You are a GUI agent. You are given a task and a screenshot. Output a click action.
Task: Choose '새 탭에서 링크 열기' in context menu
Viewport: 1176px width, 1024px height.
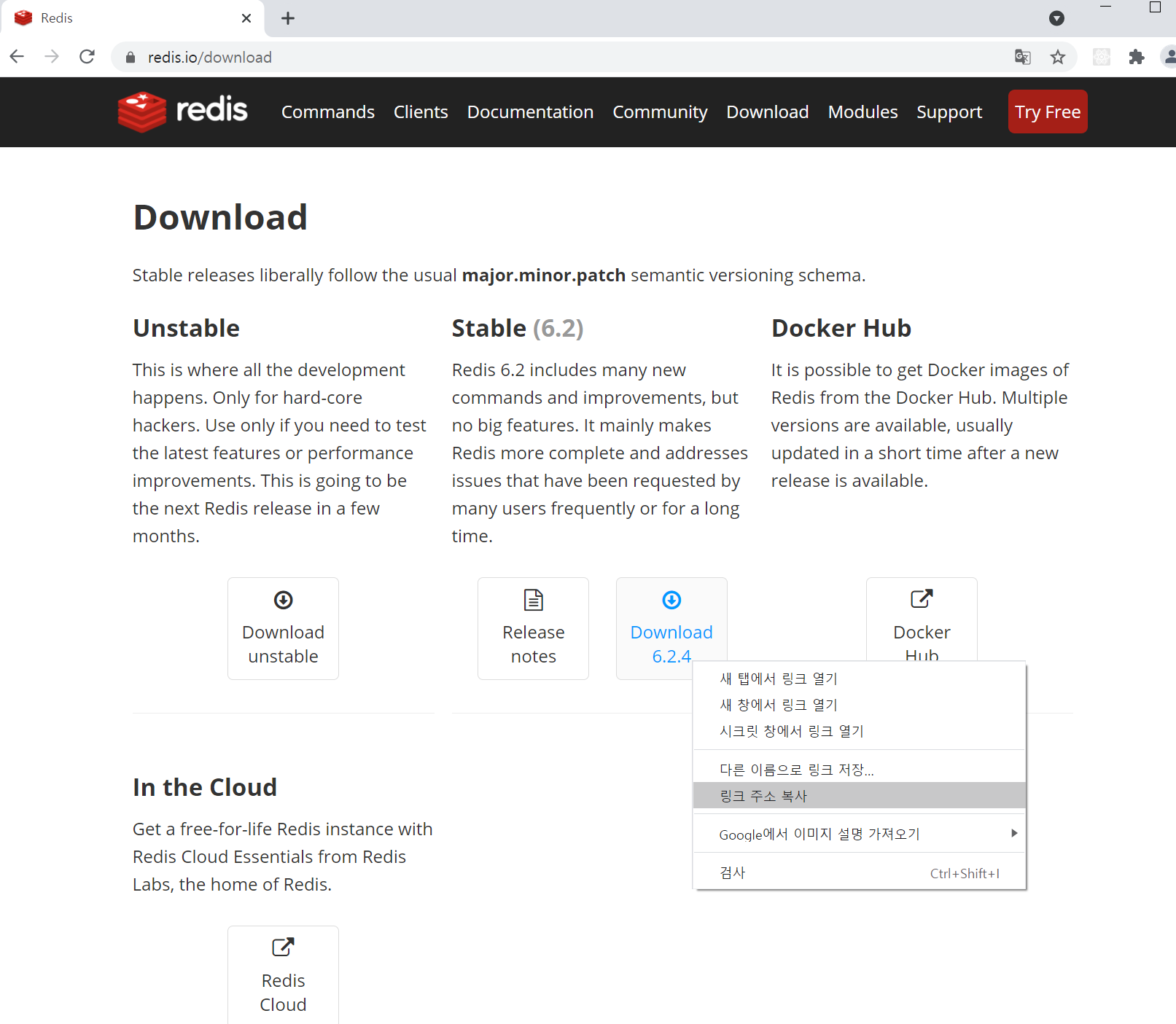(x=859, y=679)
